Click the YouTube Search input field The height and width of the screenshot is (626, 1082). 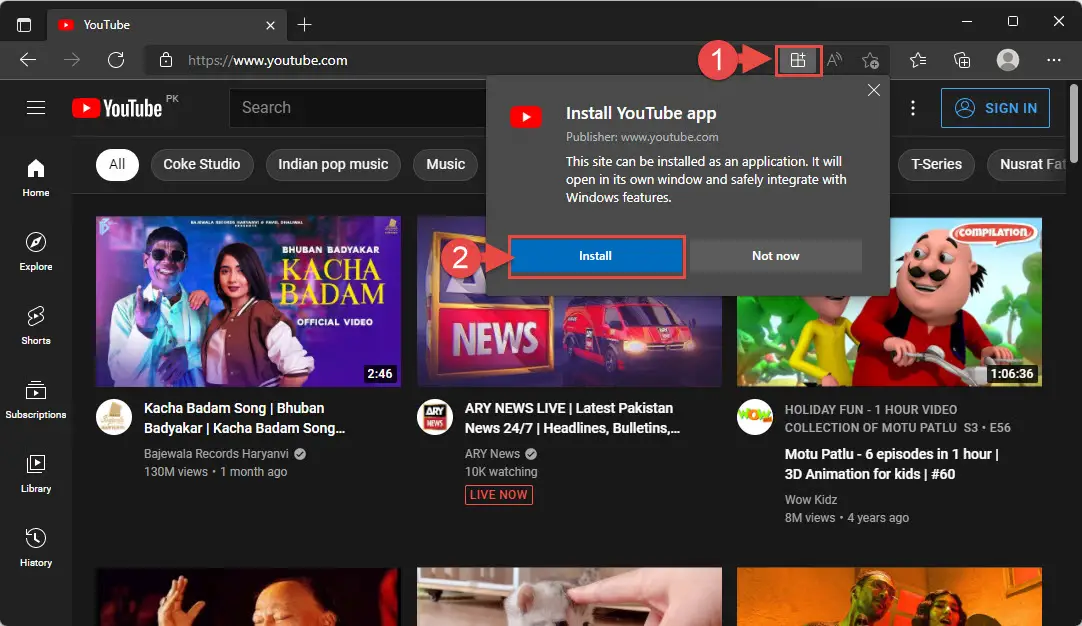[357, 108]
